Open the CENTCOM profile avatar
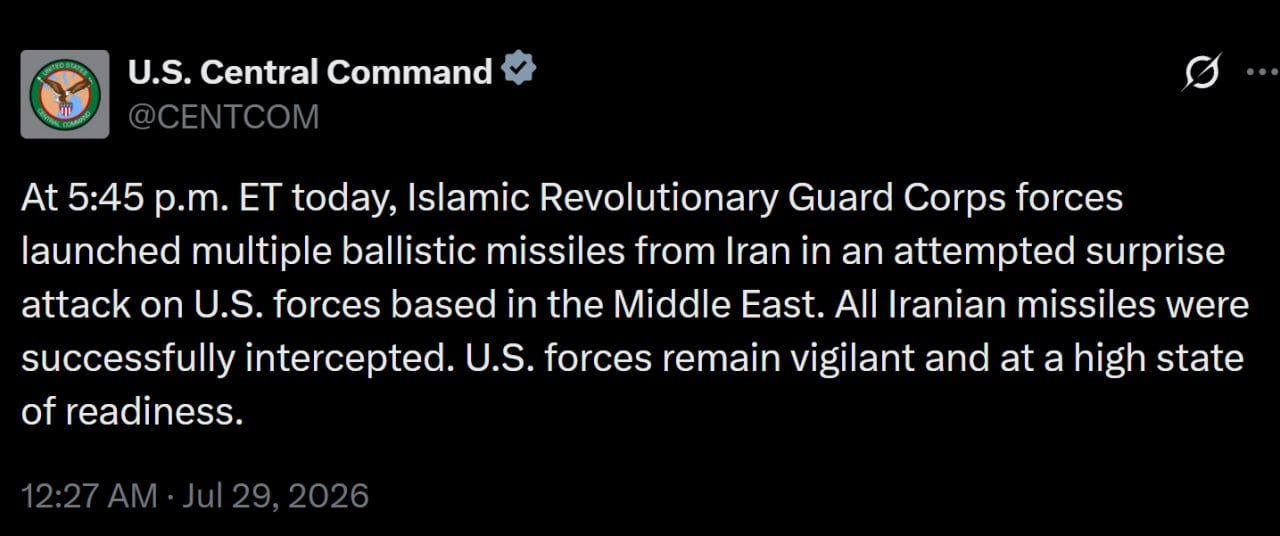The width and height of the screenshot is (1280, 536). click(65, 94)
